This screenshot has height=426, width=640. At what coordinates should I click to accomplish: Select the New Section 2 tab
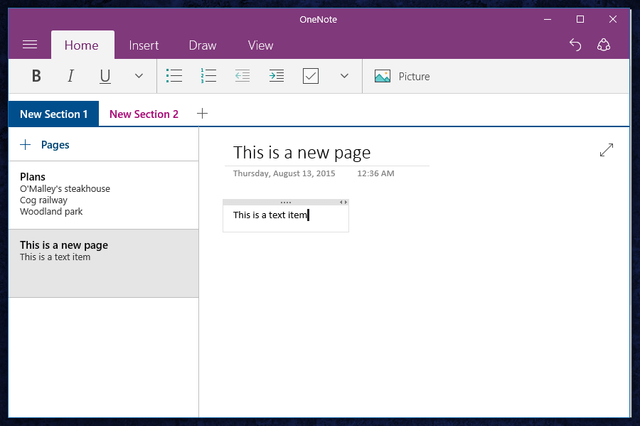point(144,114)
